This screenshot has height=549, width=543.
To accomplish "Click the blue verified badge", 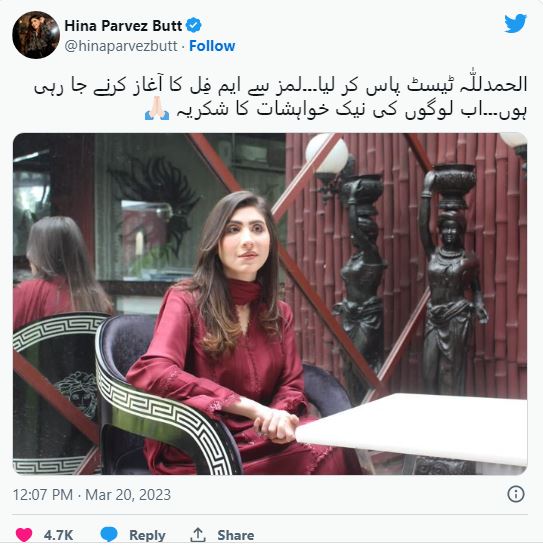I will [x=194, y=26].
